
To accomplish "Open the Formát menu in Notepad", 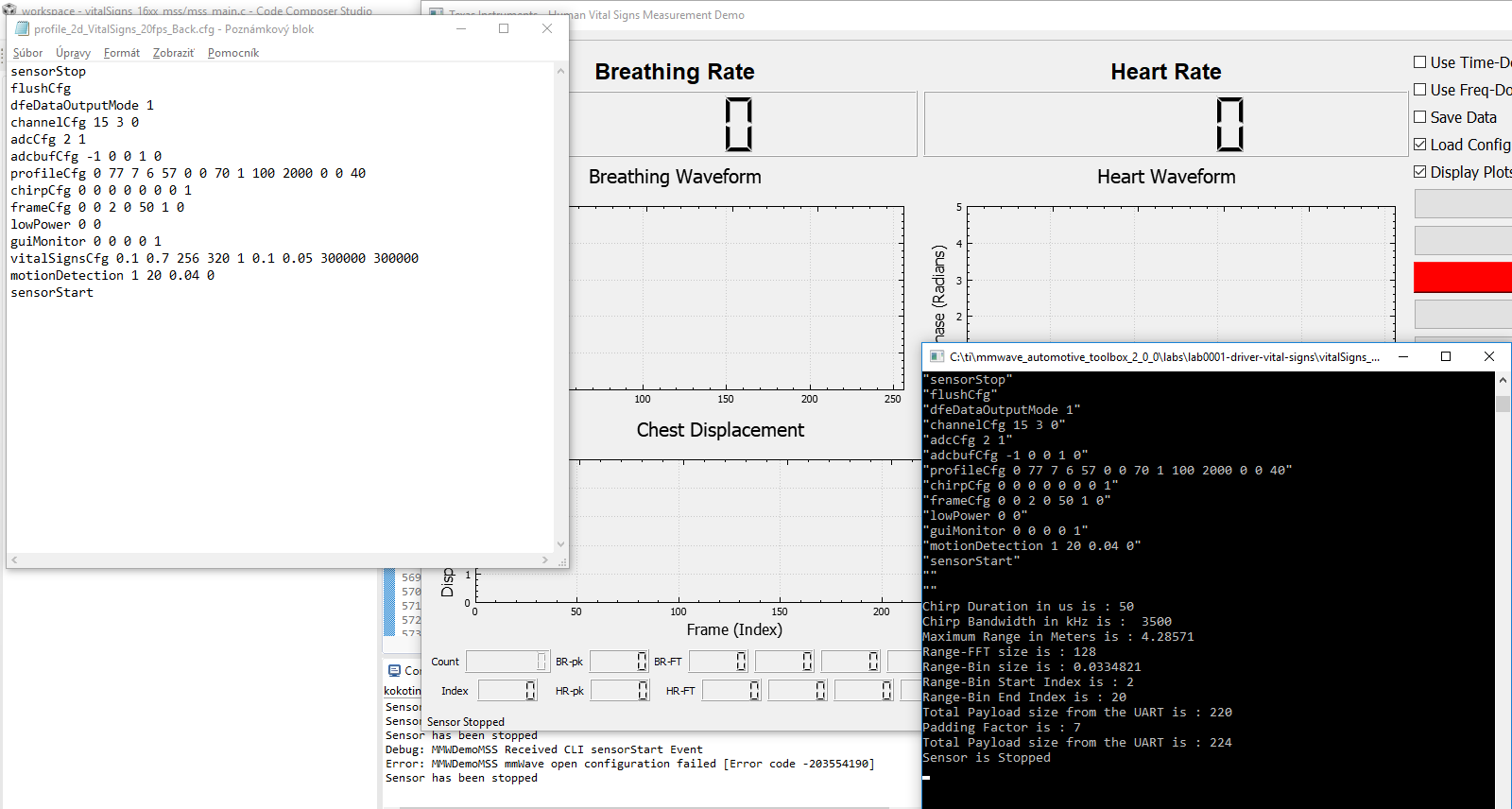I will [122, 53].
